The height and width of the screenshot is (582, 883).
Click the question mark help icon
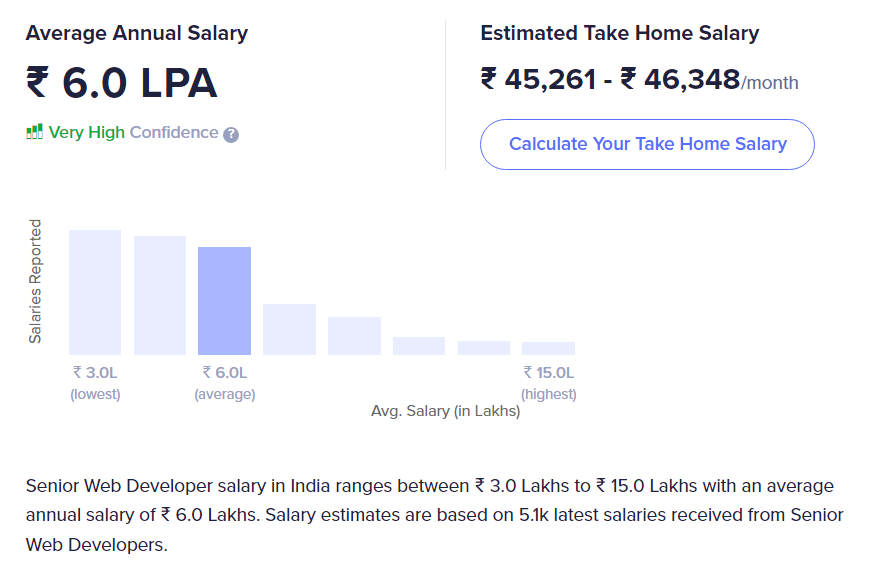(231, 132)
